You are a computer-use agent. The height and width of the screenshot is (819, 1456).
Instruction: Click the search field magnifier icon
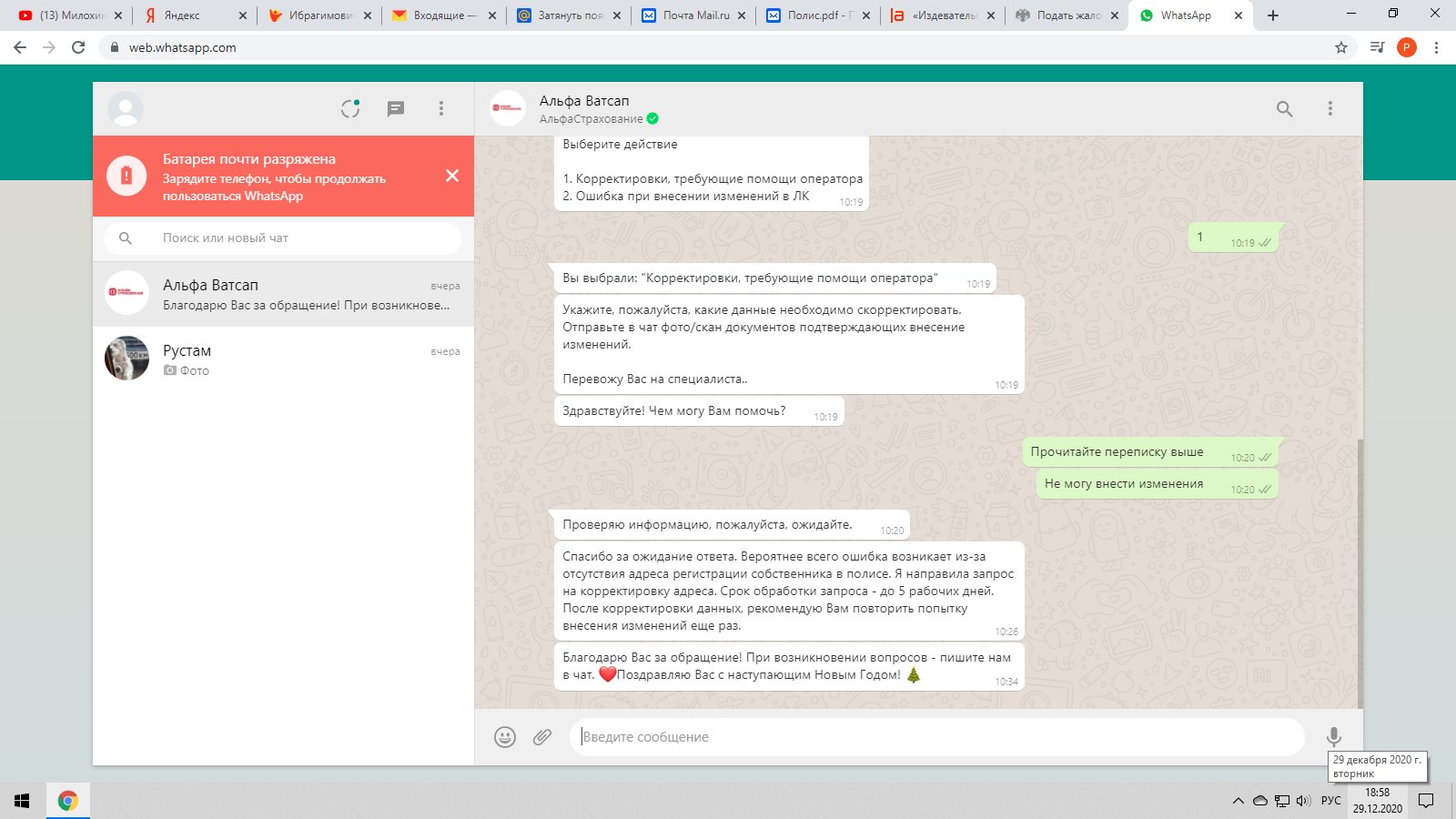(x=126, y=238)
